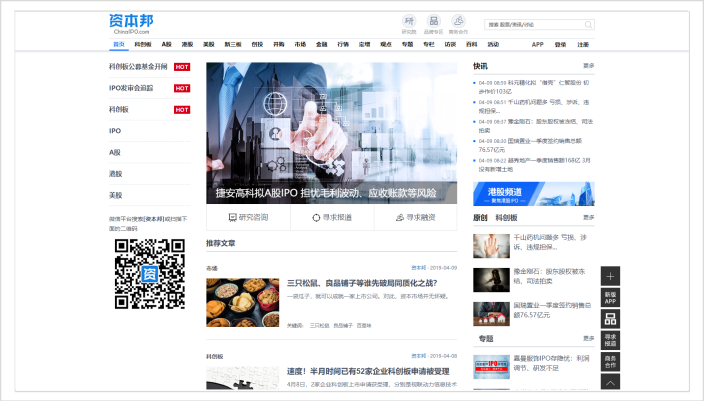Open 并购 in the top navigation
The width and height of the screenshot is (704, 401).
point(279,44)
